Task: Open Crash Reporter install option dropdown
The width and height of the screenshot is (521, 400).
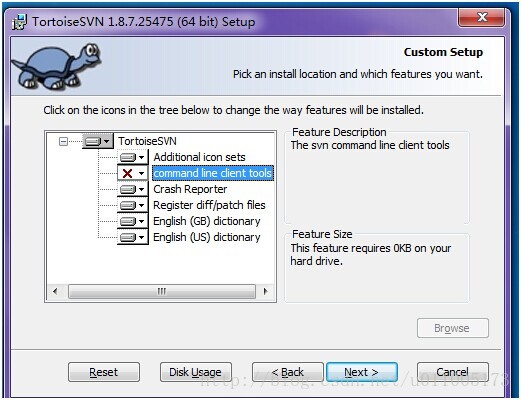Action: click(133, 189)
